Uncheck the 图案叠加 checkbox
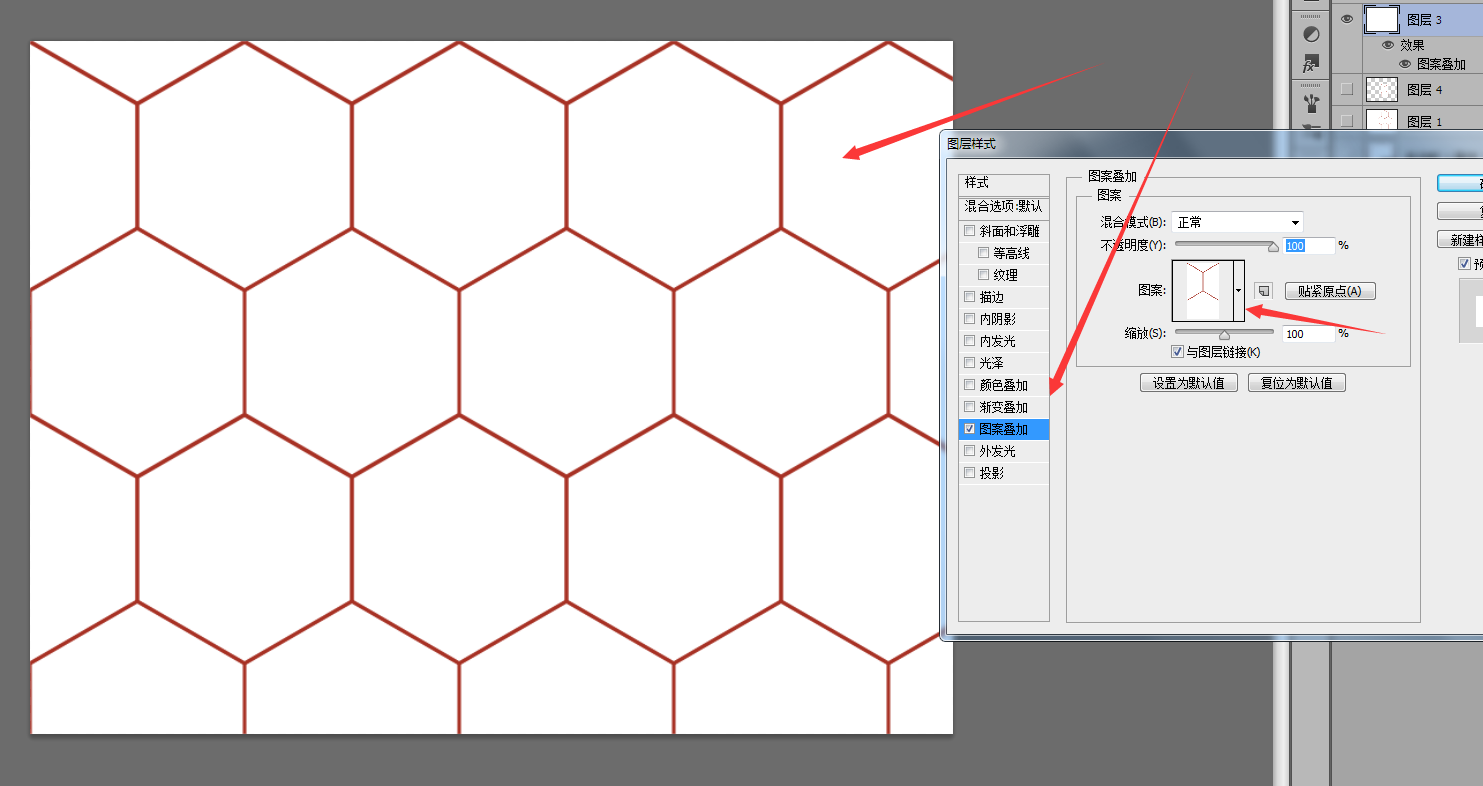This screenshot has height=786, width=1483. coord(969,429)
